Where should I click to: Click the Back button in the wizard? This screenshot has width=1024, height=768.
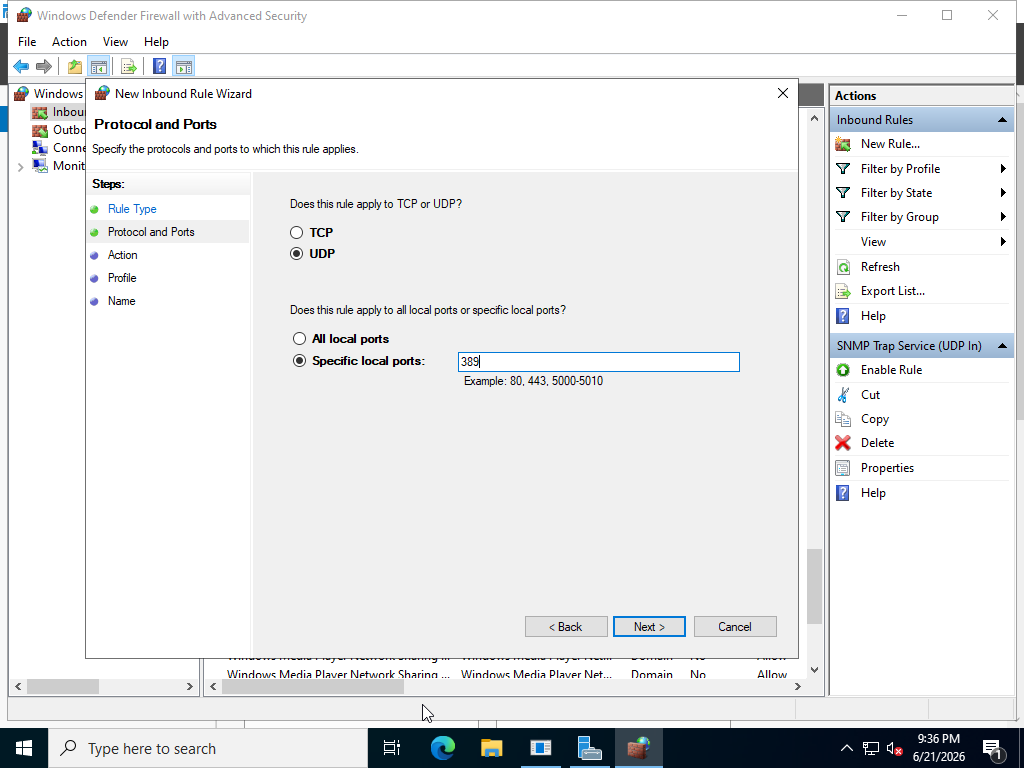pyautogui.click(x=566, y=627)
